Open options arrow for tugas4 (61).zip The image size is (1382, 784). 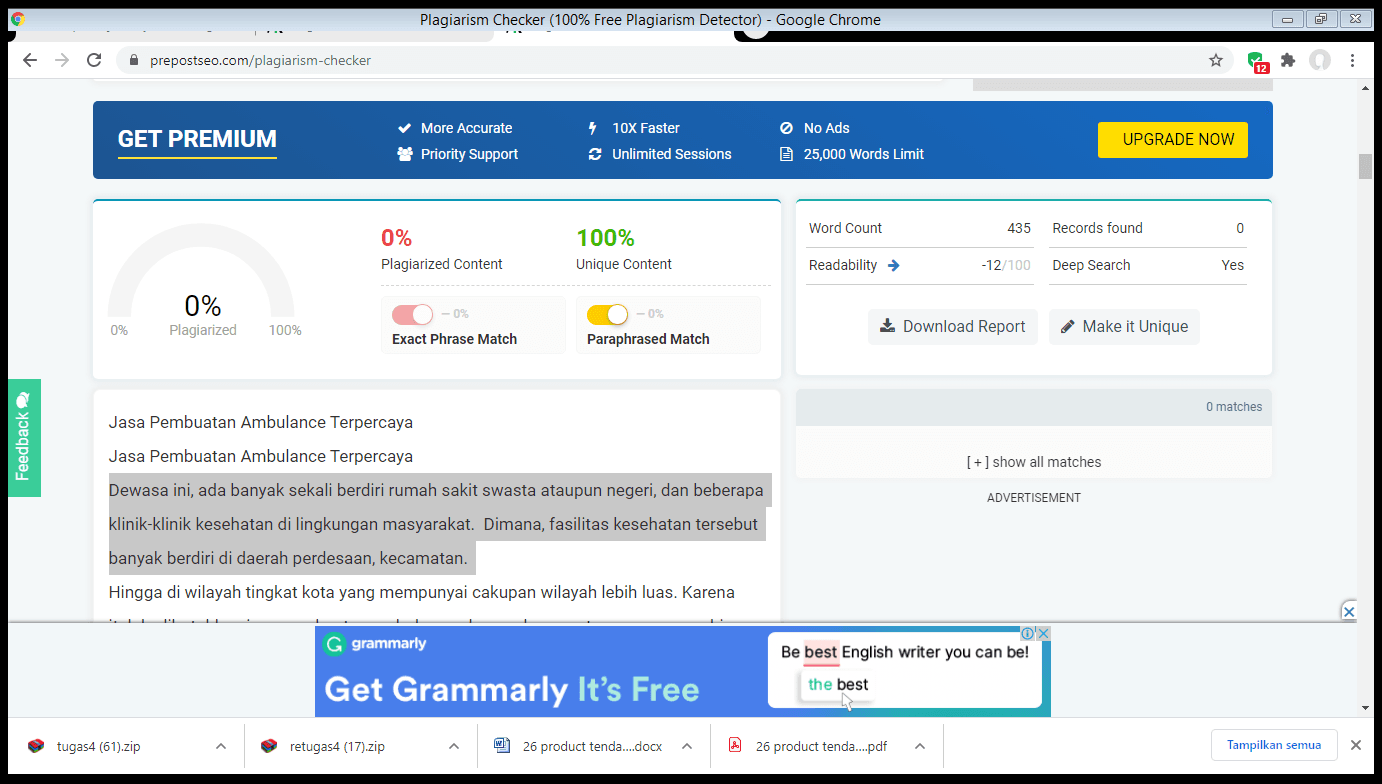220,746
